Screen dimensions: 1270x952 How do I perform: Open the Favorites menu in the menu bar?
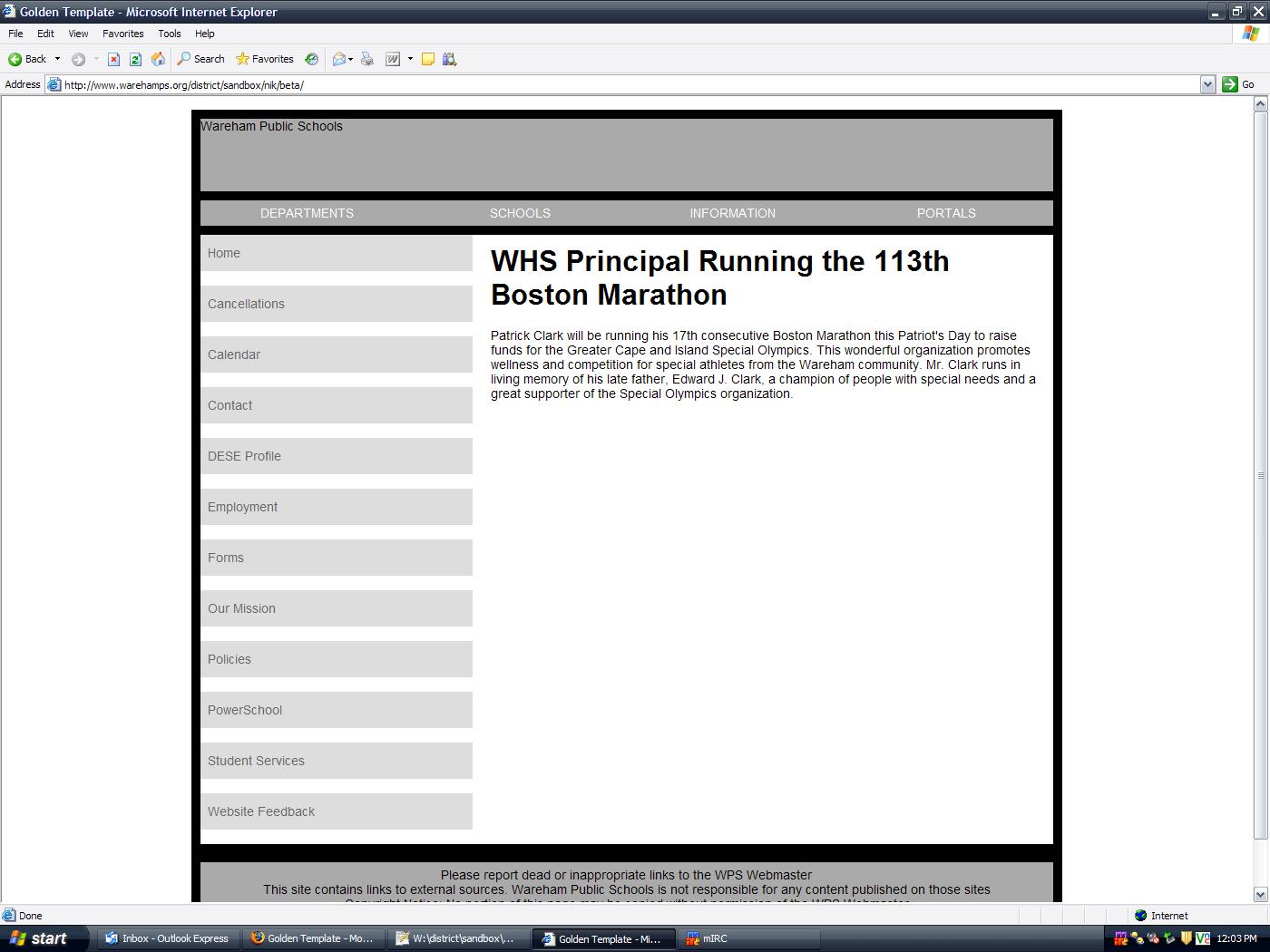122,34
